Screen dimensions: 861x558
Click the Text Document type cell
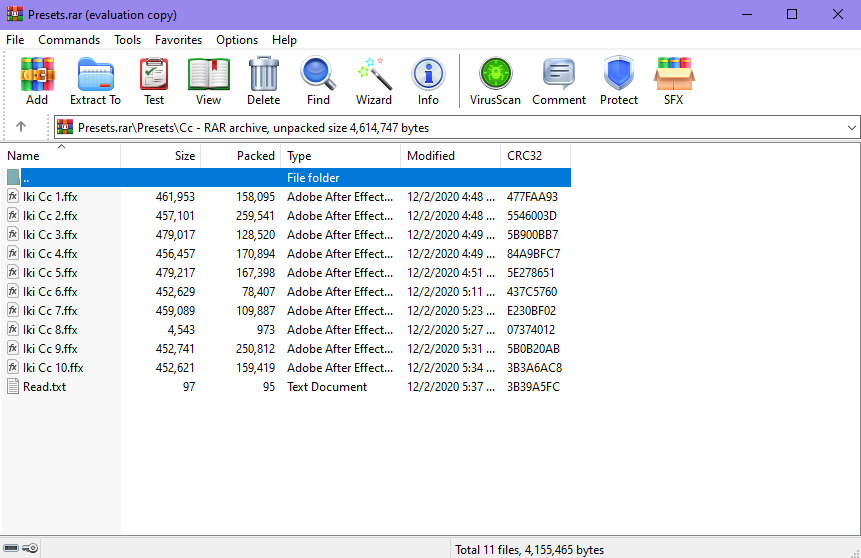pos(327,387)
